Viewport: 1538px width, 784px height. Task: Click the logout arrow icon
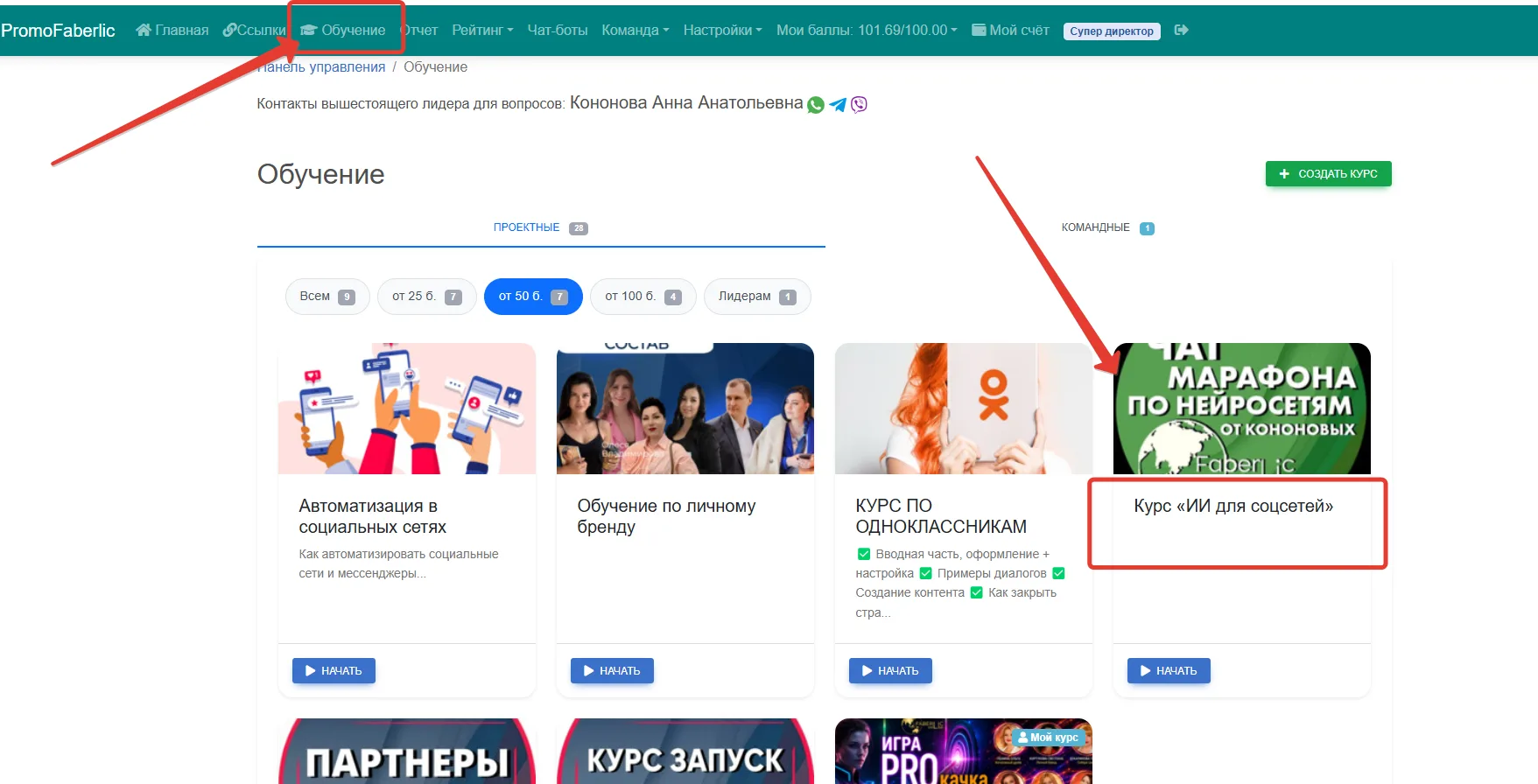pos(1181,30)
